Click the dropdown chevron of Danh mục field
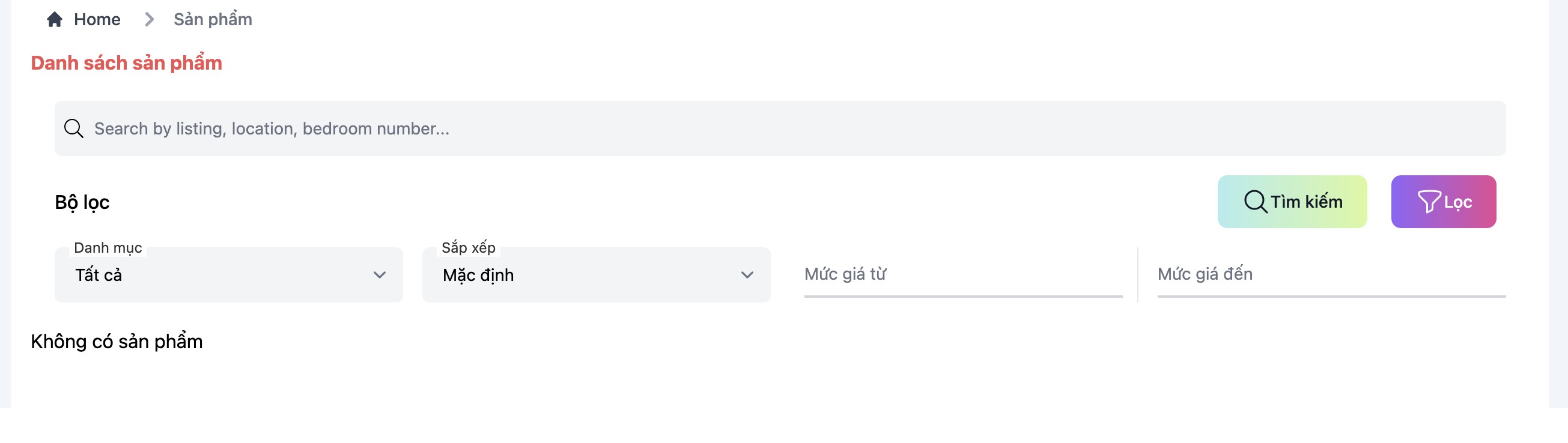The height and width of the screenshot is (443, 1568). pyautogui.click(x=379, y=275)
